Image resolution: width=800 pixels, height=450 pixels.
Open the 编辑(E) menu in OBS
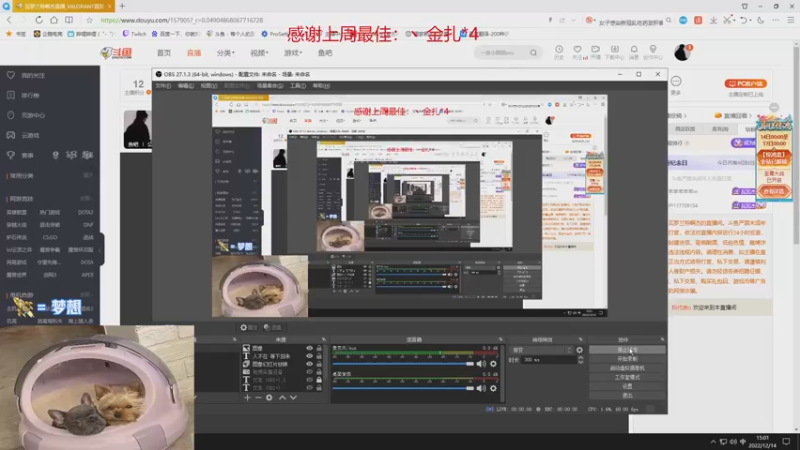(186, 86)
